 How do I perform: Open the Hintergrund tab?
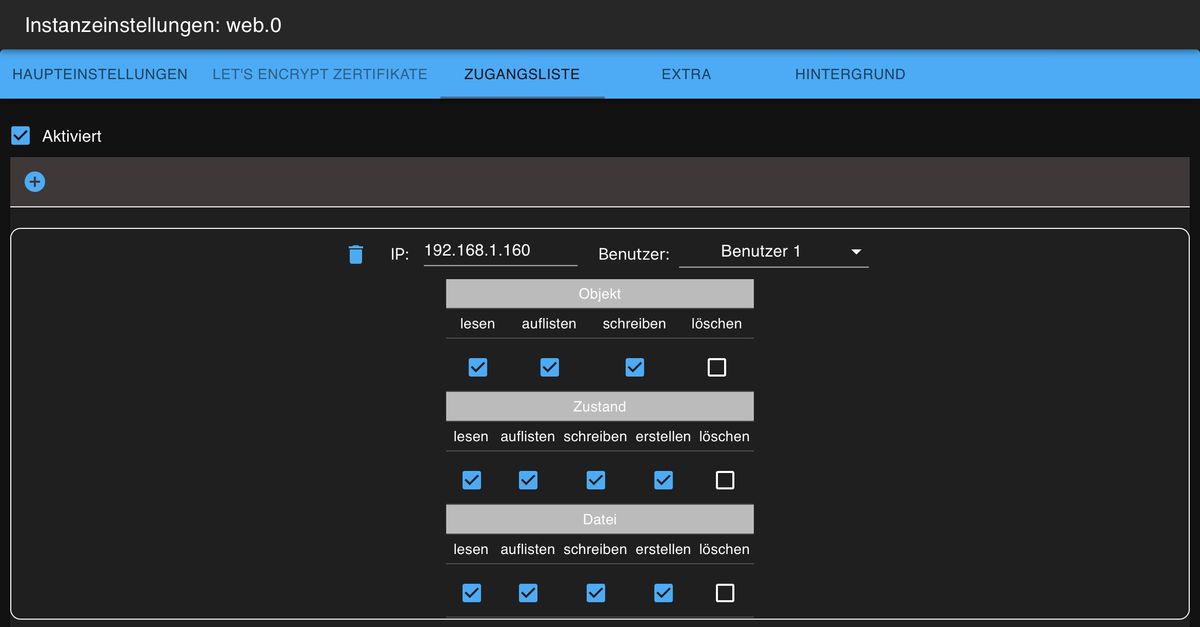tap(850, 74)
